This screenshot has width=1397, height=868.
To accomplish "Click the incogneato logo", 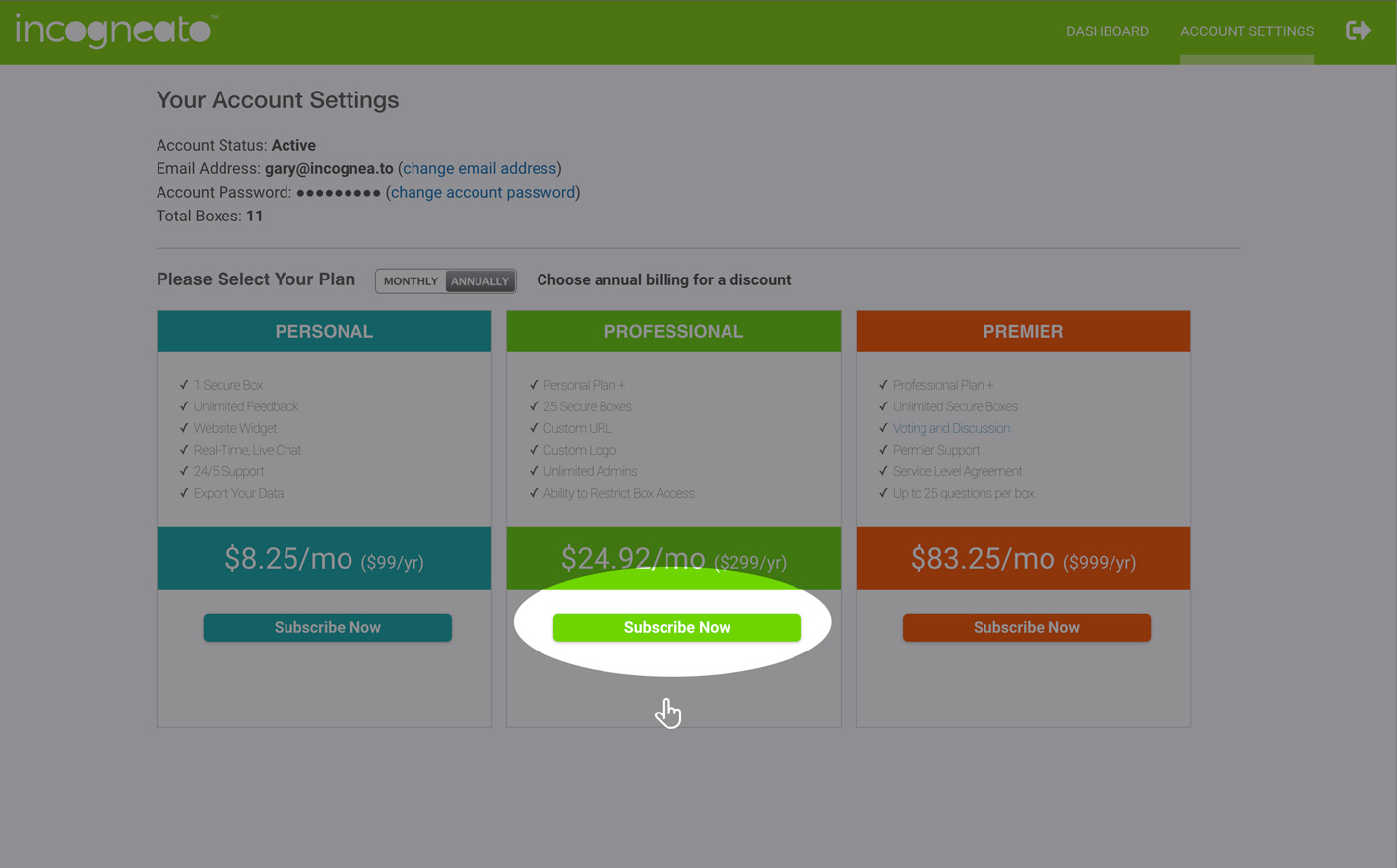I will (x=114, y=31).
